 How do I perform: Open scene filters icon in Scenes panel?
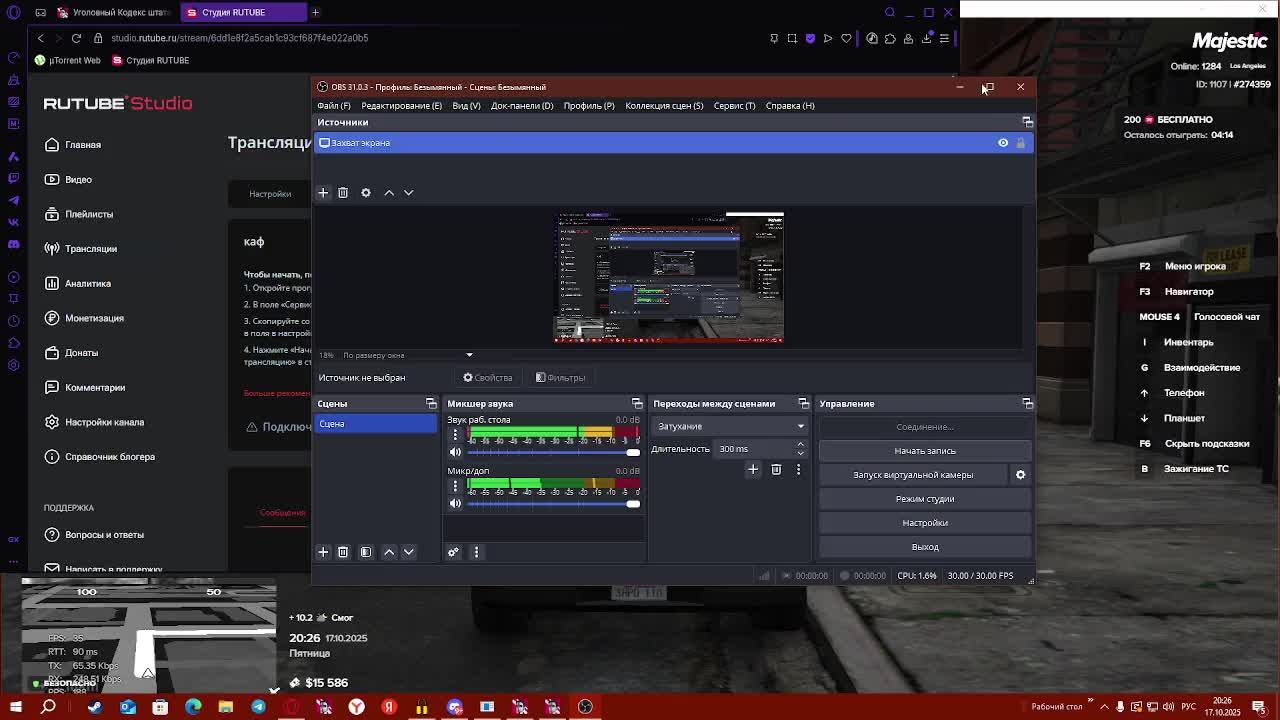click(x=366, y=552)
